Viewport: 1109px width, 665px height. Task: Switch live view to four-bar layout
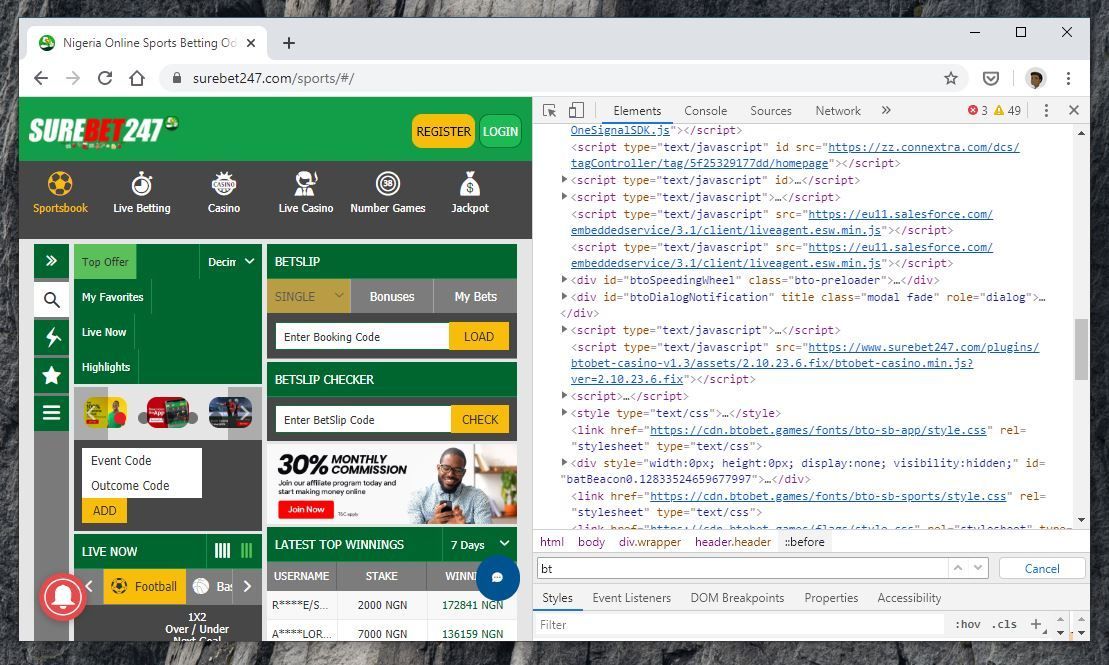pos(222,551)
